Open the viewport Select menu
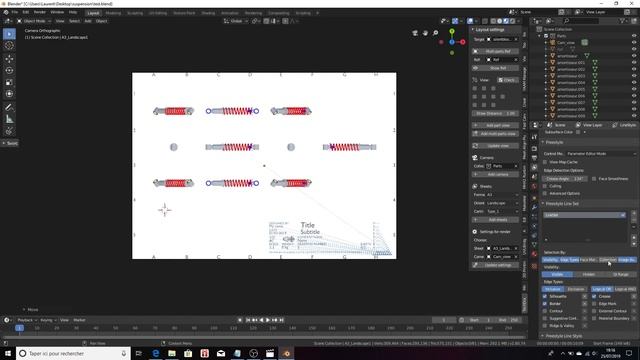Screen dimensions: 640x360 point(74,21)
